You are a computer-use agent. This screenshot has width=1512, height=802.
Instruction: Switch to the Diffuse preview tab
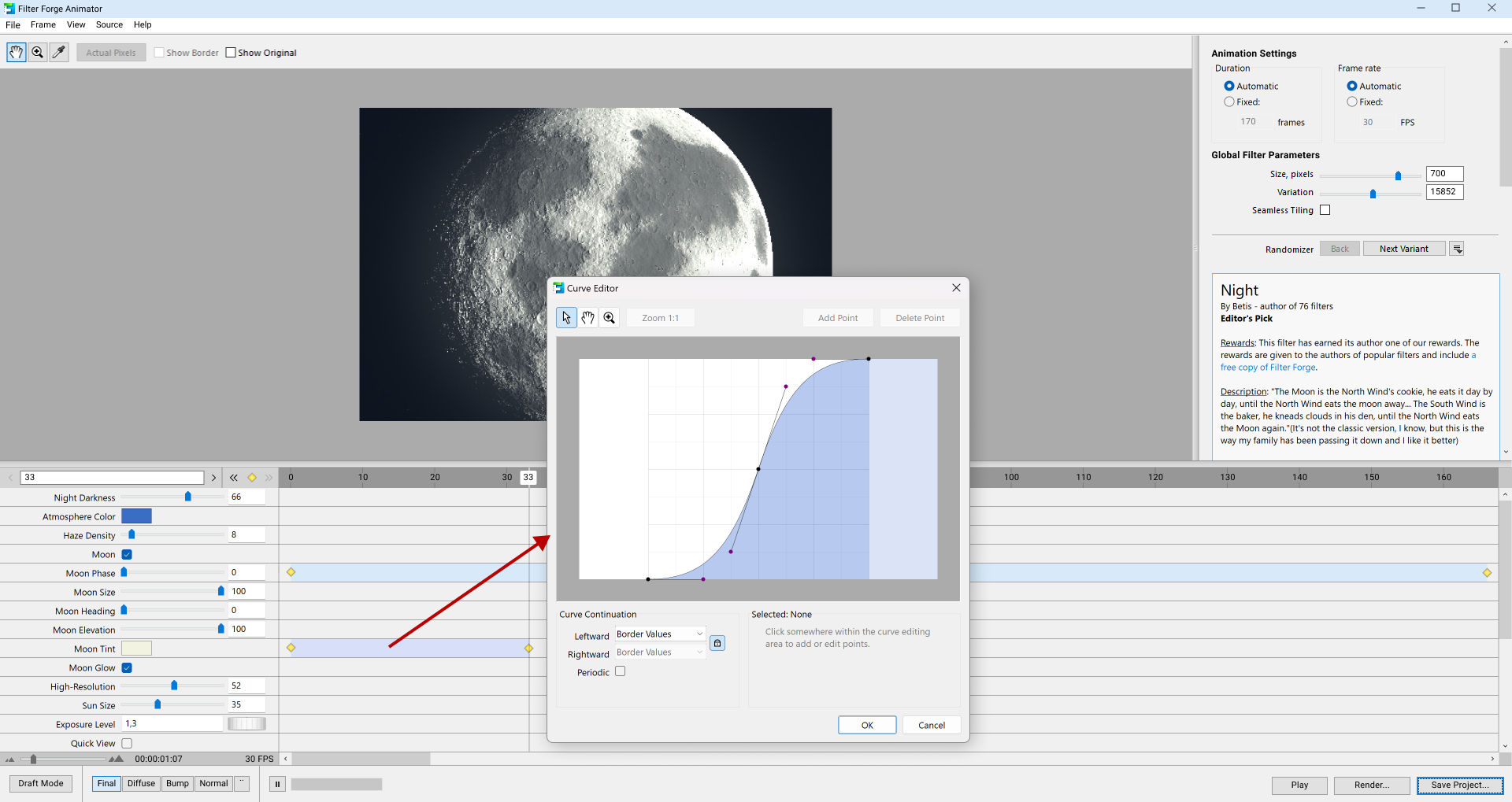tap(141, 783)
